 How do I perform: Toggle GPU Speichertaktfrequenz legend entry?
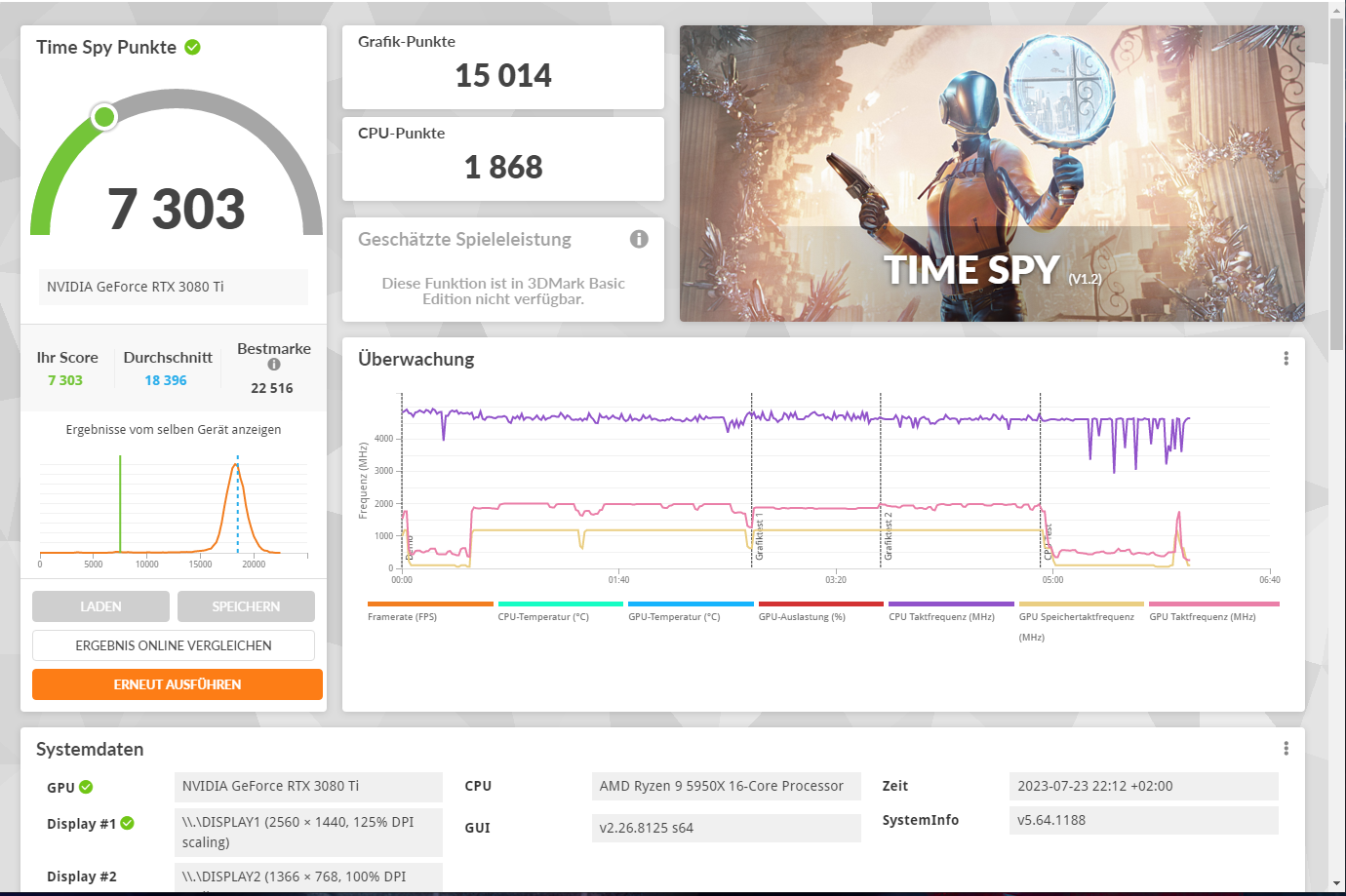pos(1081,621)
